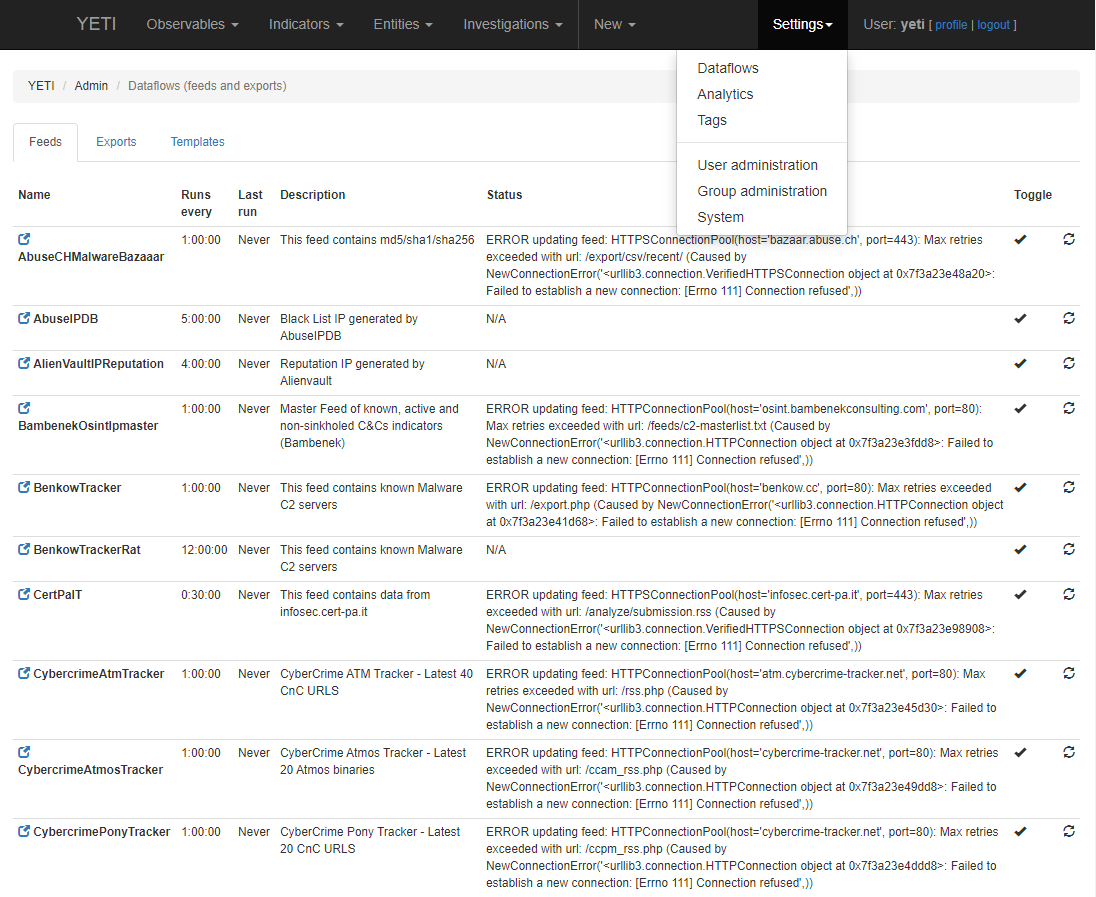Open the AbuseIPDB feed name

66,319
